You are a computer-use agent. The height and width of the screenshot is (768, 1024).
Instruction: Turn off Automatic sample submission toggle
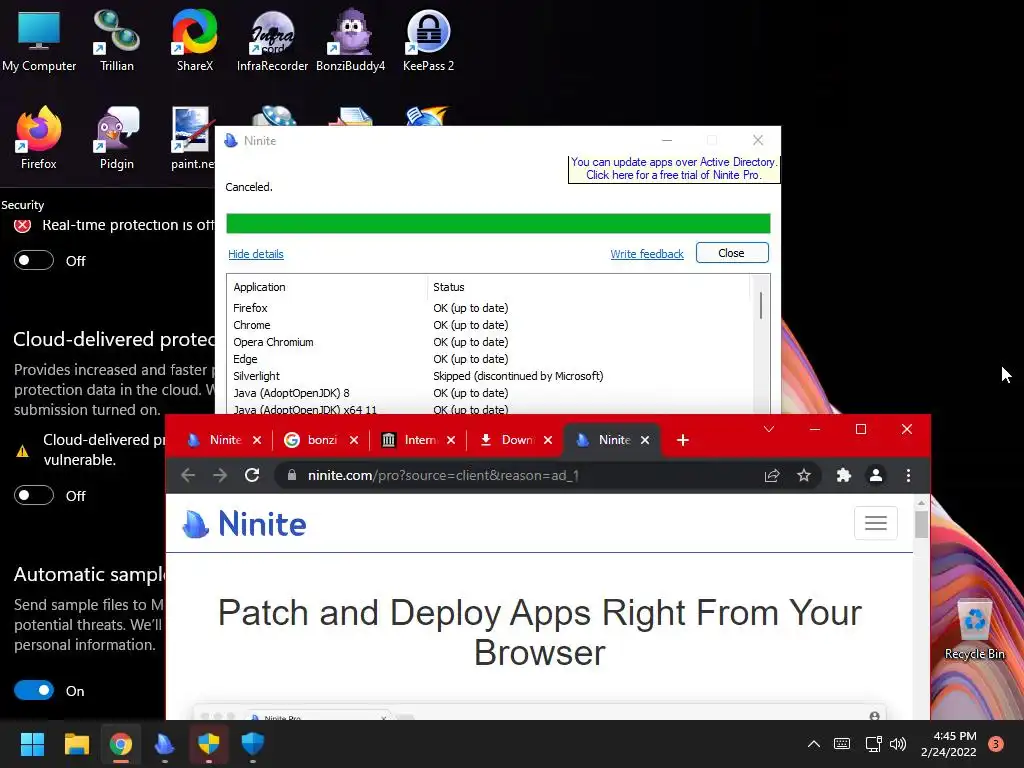pos(34,690)
